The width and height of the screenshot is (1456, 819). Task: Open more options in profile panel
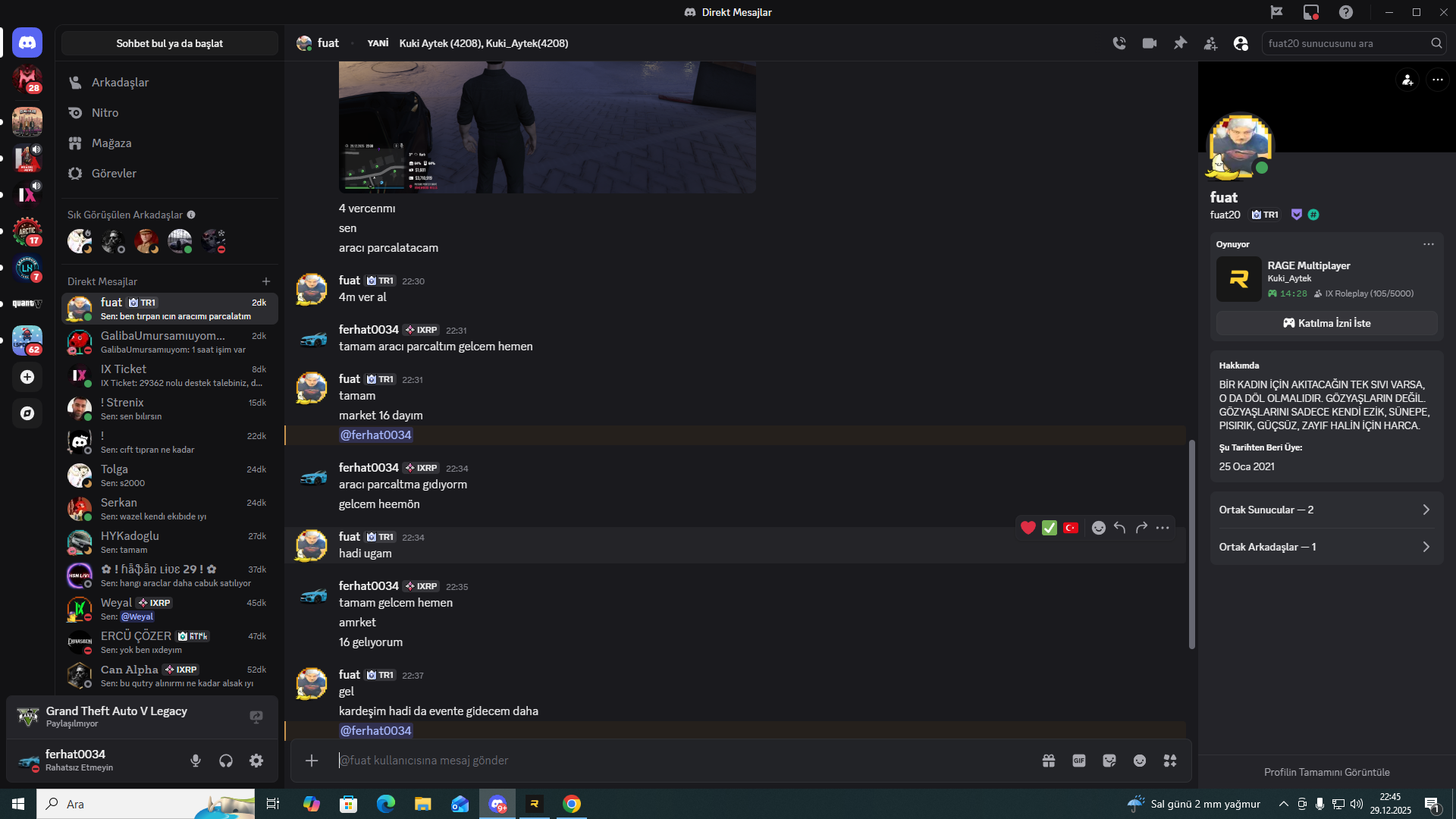pos(1438,80)
